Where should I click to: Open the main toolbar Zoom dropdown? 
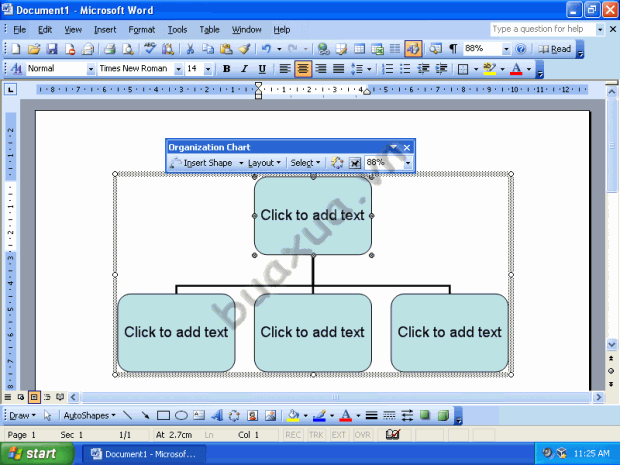click(x=506, y=49)
